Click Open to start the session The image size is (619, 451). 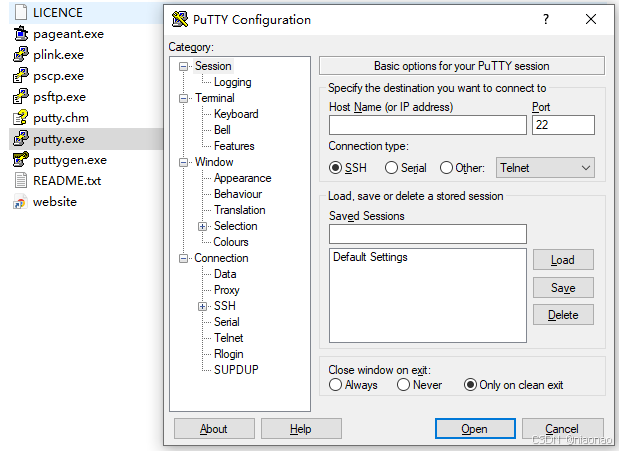pyautogui.click(x=475, y=428)
